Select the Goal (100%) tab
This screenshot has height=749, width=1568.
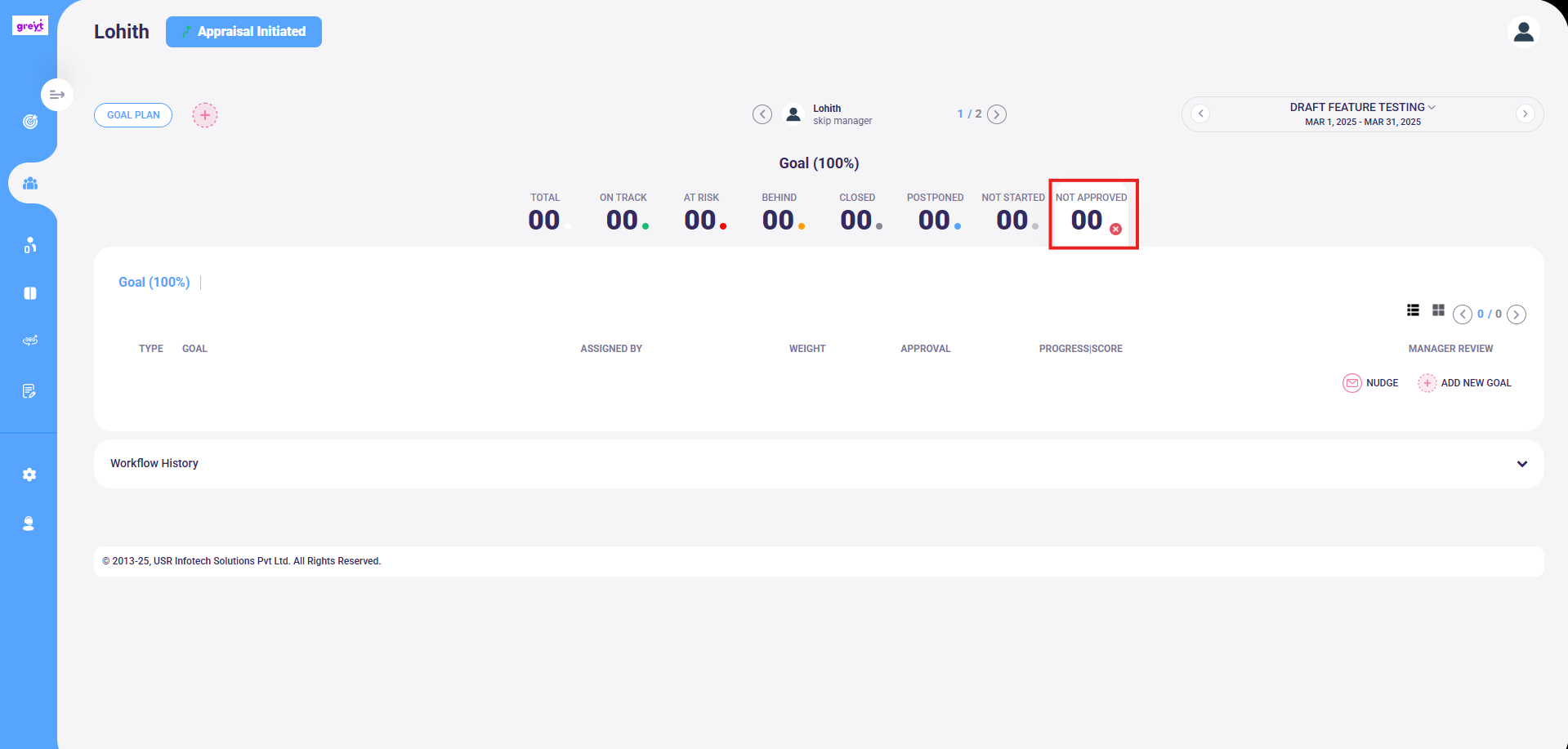(x=154, y=282)
